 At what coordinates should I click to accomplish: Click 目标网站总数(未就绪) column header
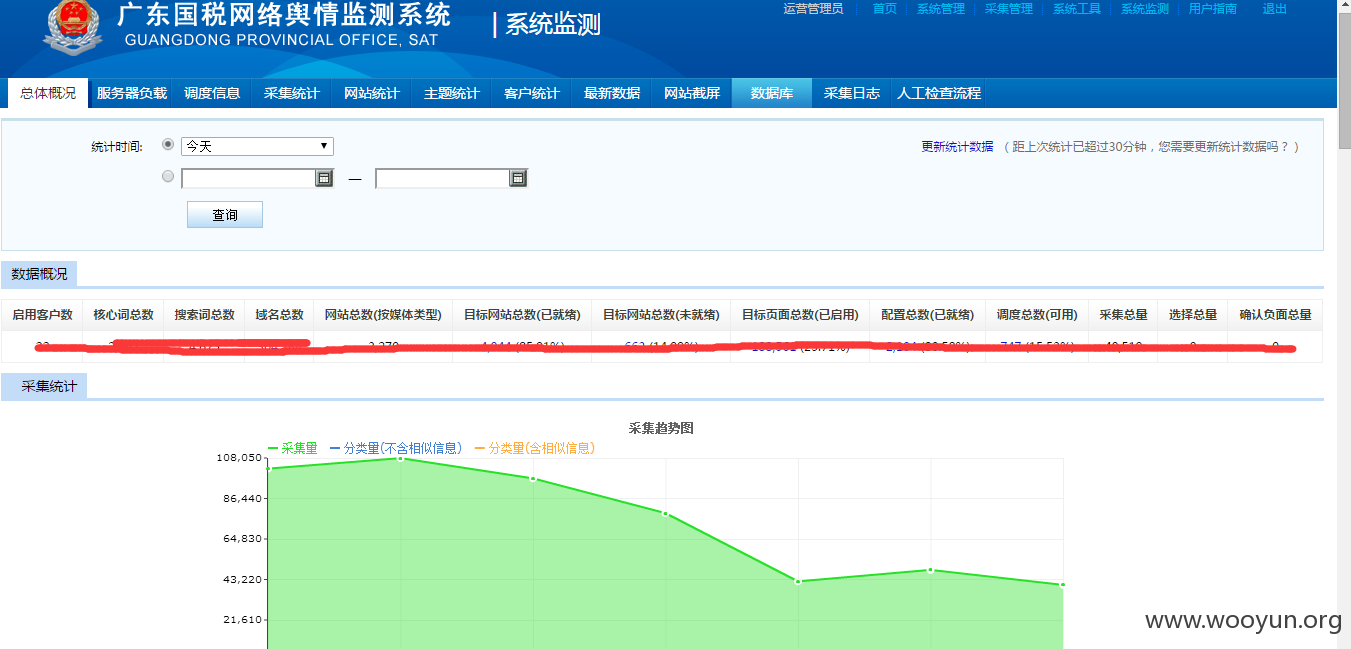tap(661, 315)
